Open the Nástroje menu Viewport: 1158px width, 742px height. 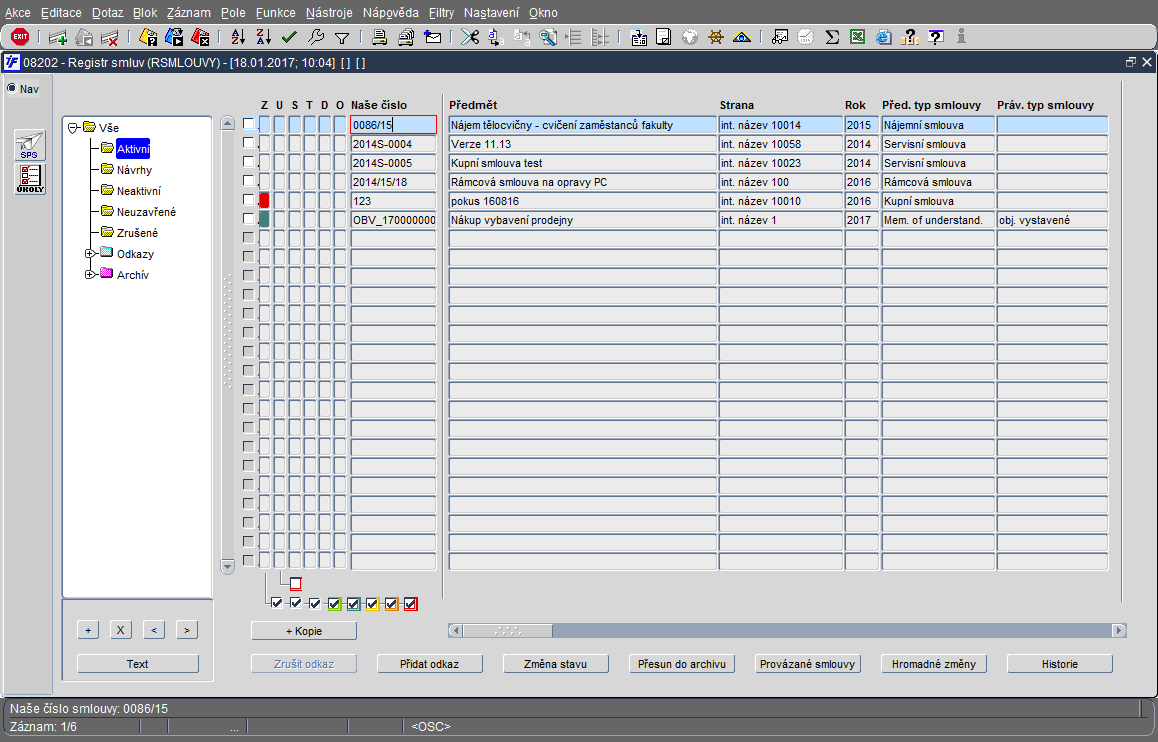[x=329, y=13]
